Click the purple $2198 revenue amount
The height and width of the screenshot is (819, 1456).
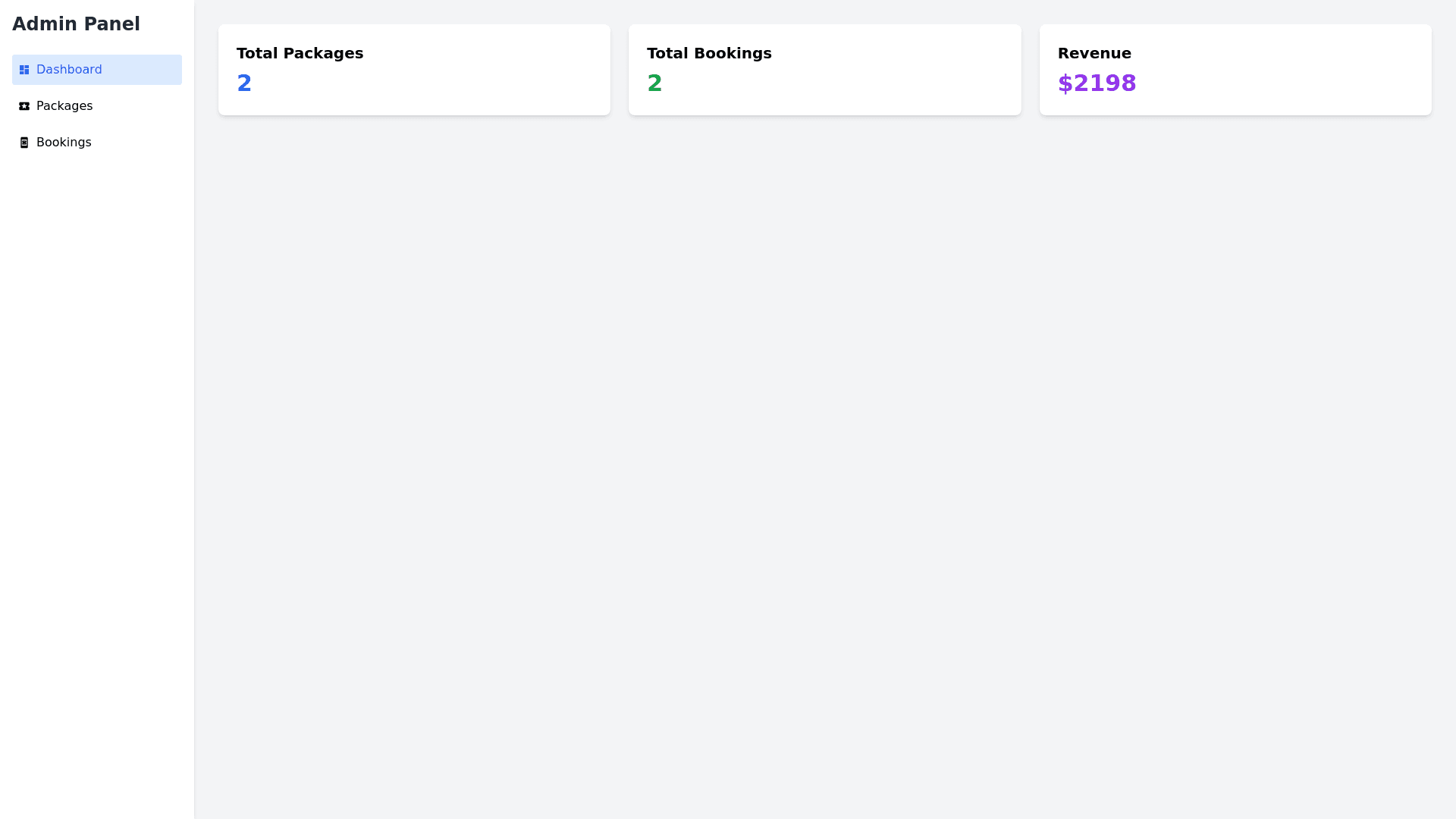[x=1097, y=83]
